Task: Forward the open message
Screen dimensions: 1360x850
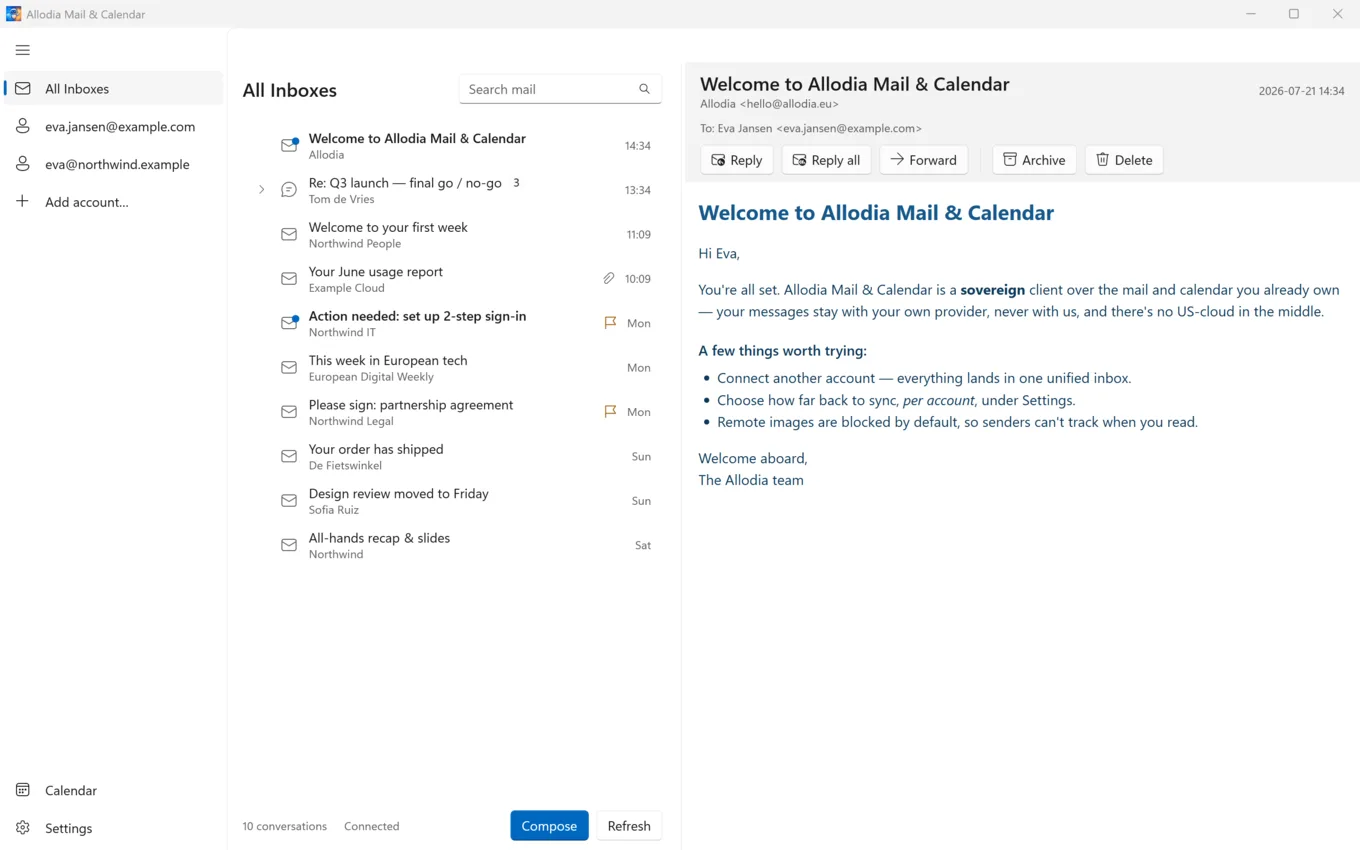Action: (923, 160)
